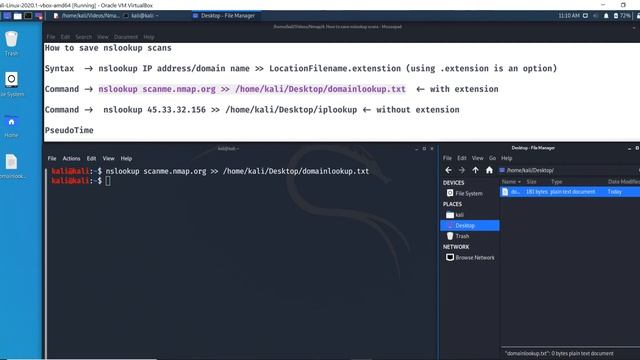
Task: Click the nslookup 45.33.32.156 command line
Action: point(230,110)
